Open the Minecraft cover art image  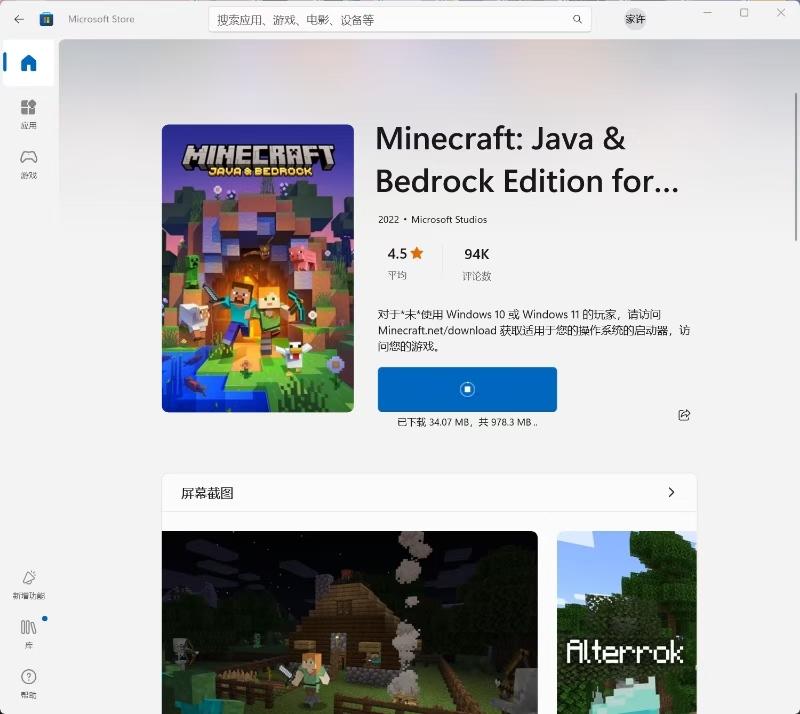[x=258, y=268]
